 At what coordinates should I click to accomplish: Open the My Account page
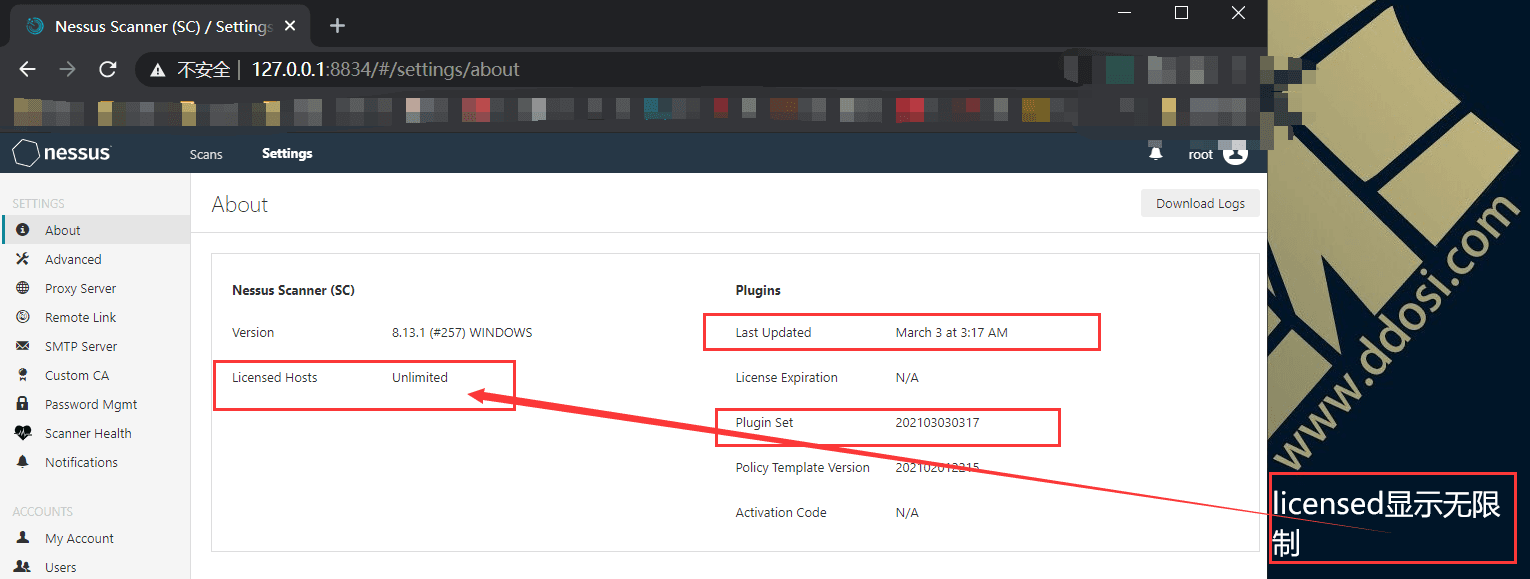point(79,538)
